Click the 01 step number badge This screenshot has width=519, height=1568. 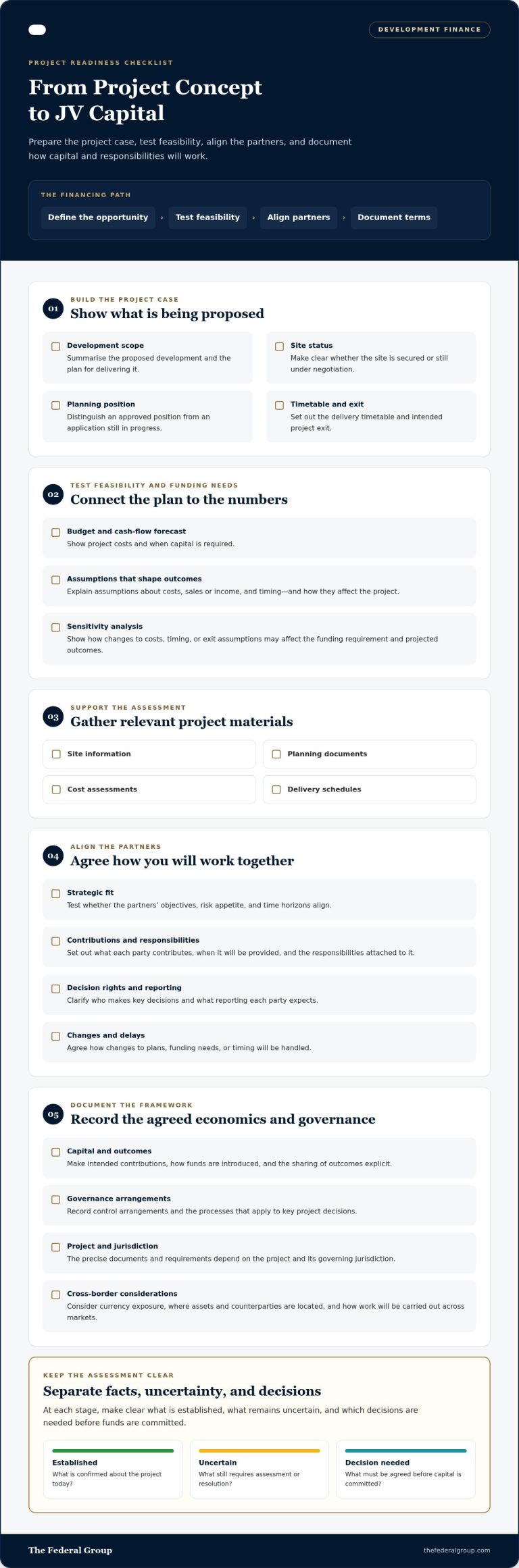[53, 309]
